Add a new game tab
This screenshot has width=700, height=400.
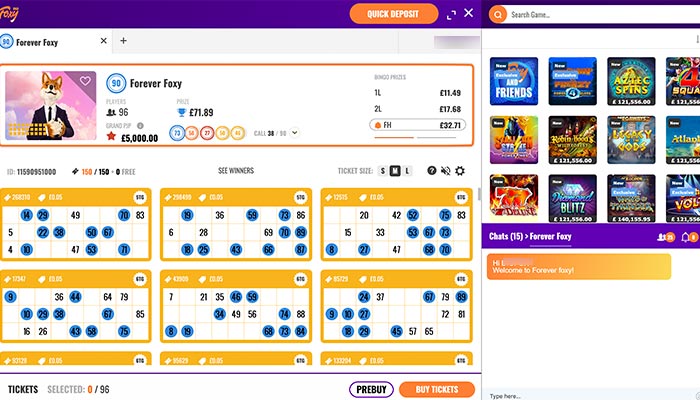tap(124, 41)
